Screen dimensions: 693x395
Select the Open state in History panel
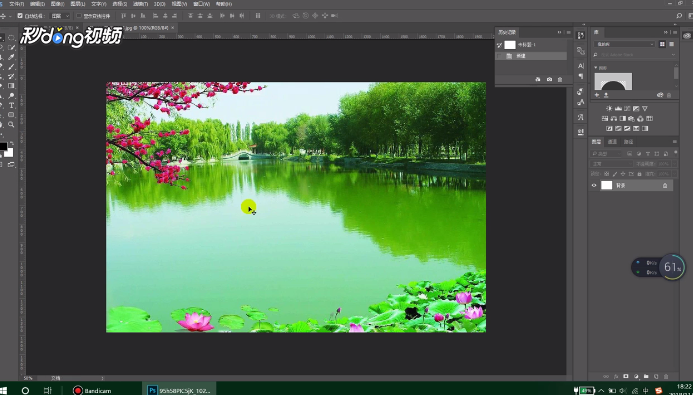pyautogui.click(x=530, y=56)
